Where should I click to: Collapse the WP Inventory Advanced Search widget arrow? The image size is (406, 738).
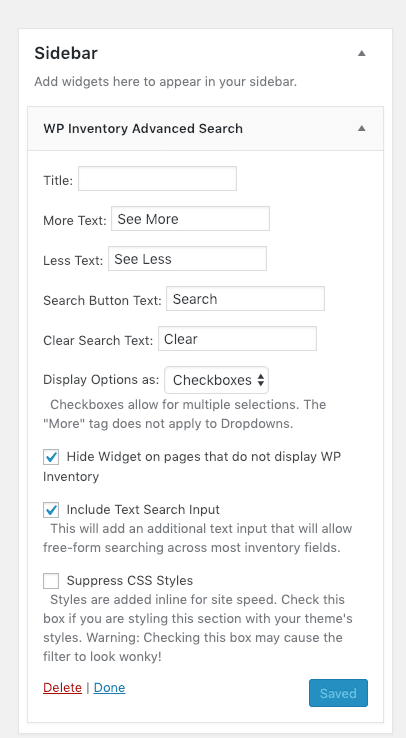point(361,128)
